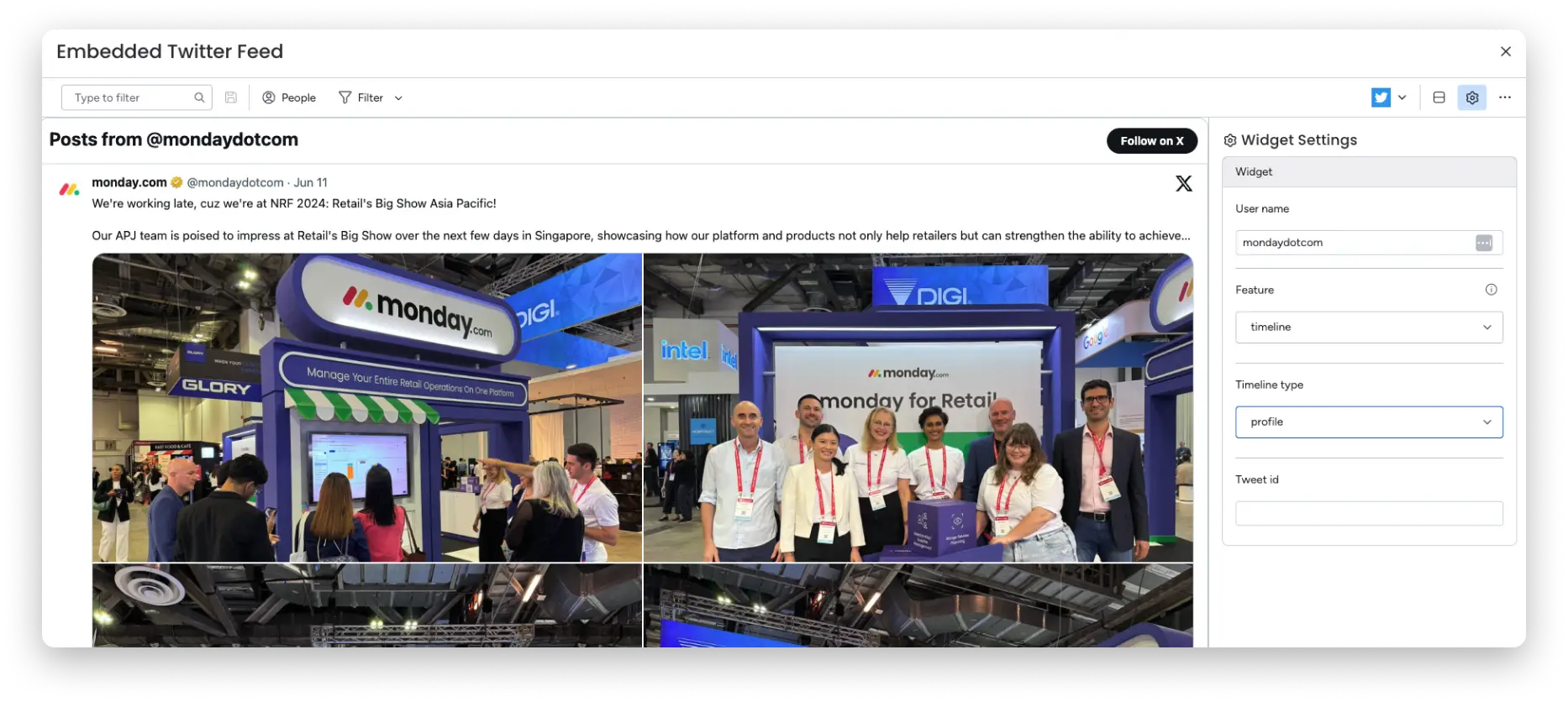Screen dimensions: 1568x702
Task: Open the monday.com profile avatar
Action: click(x=69, y=190)
